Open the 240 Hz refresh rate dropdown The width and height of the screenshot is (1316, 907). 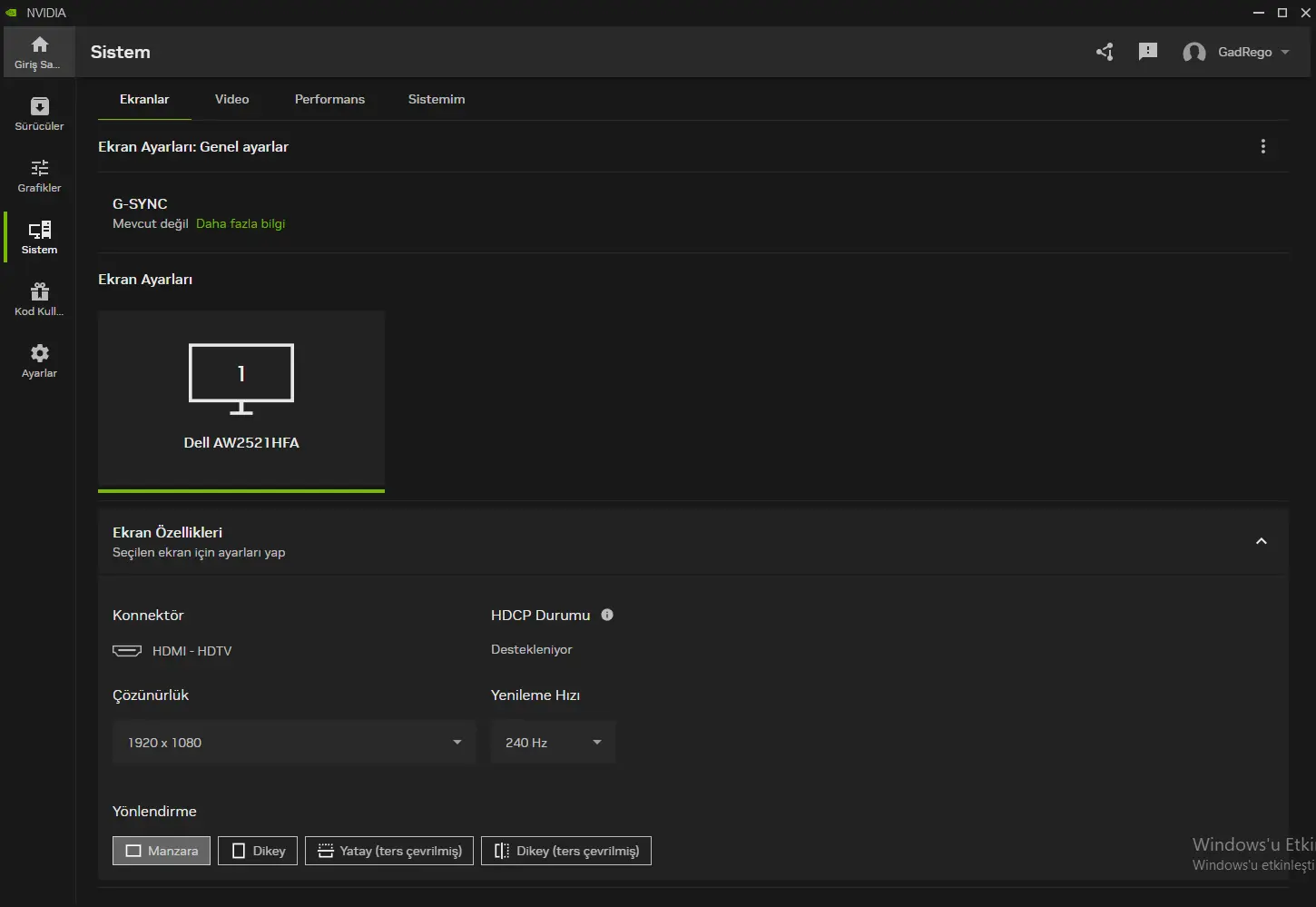[x=553, y=743]
